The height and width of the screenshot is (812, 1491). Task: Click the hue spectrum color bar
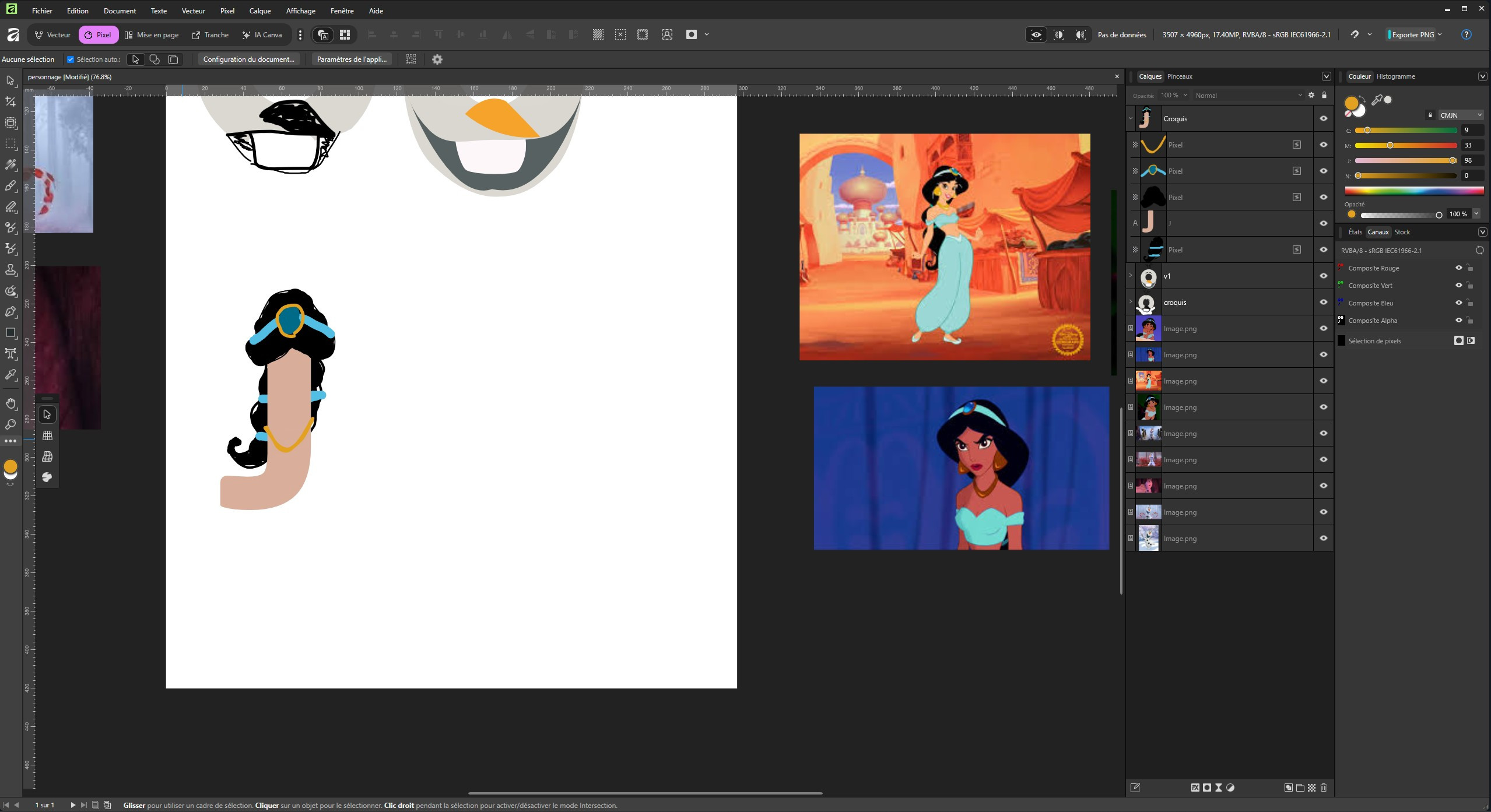click(x=1413, y=191)
